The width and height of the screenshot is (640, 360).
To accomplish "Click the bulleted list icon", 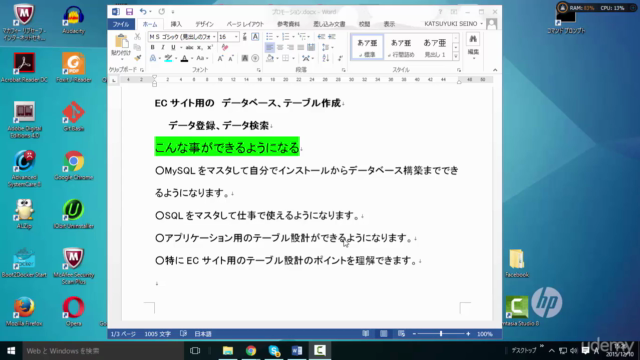I will tap(269, 37).
